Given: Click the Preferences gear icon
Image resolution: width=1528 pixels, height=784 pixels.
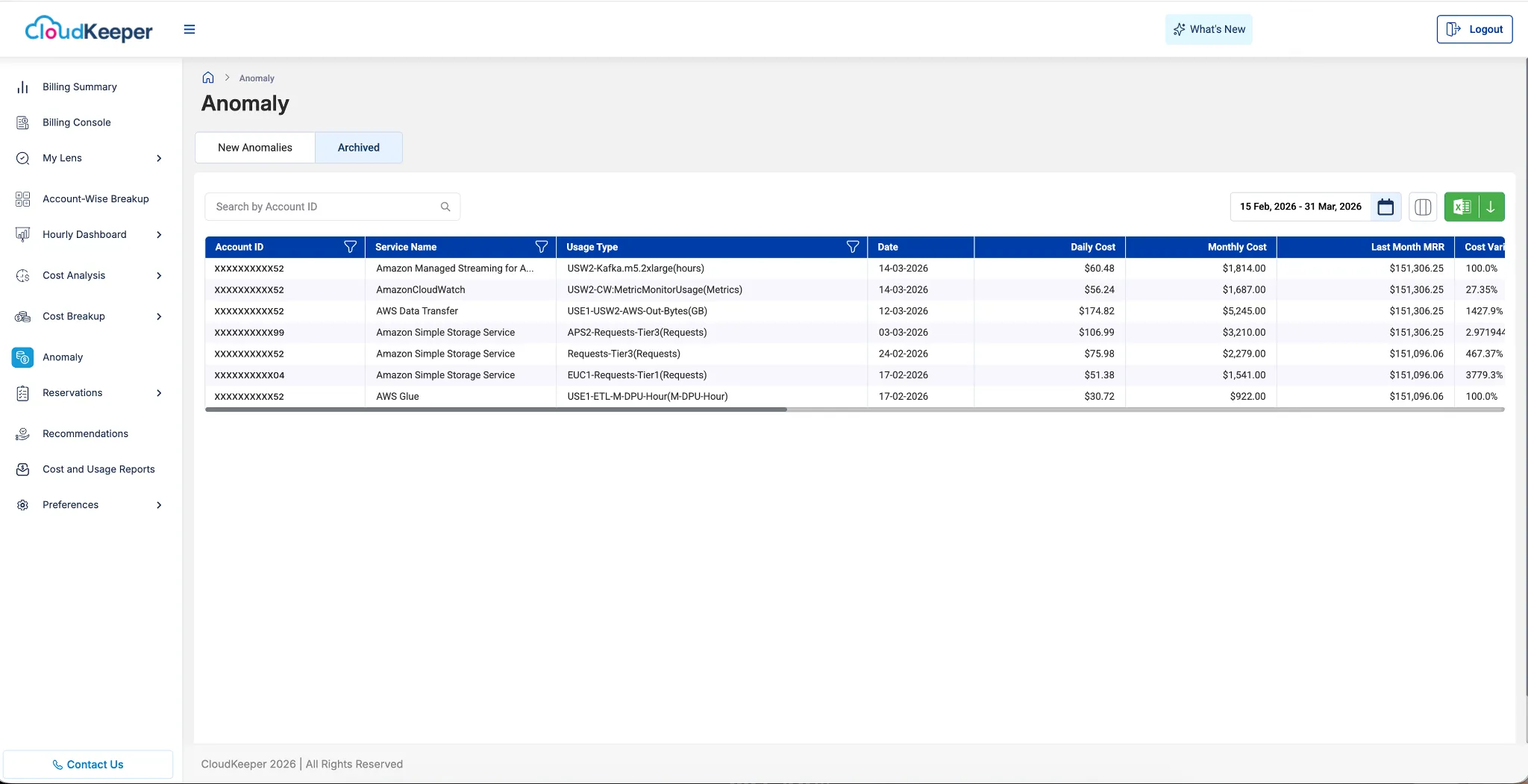Looking at the screenshot, I should [x=22, y=505].
